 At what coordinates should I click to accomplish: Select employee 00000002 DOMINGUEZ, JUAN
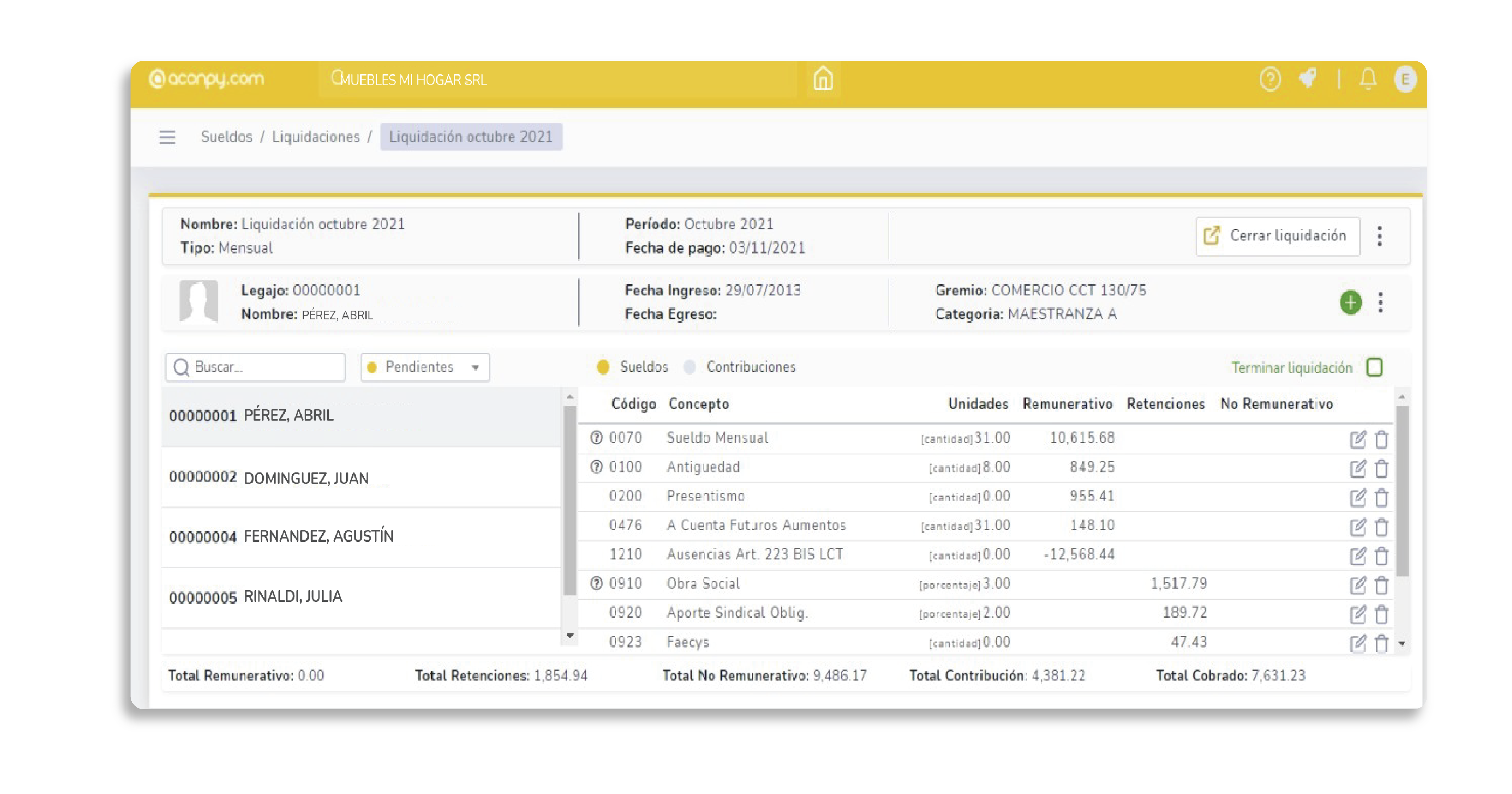361,478
